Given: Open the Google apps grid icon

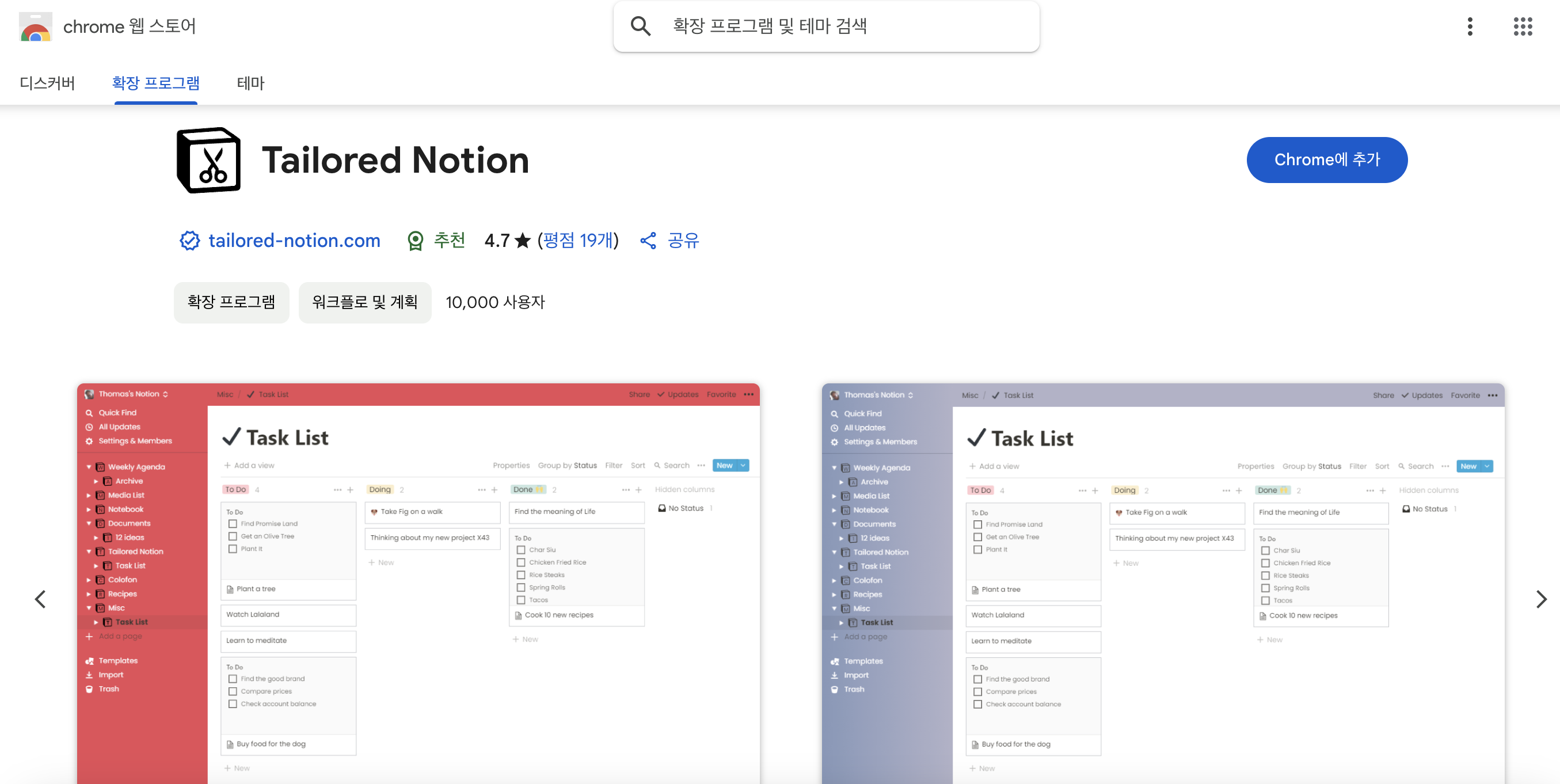Looking at the screenshot, I should click(1522, 26).
